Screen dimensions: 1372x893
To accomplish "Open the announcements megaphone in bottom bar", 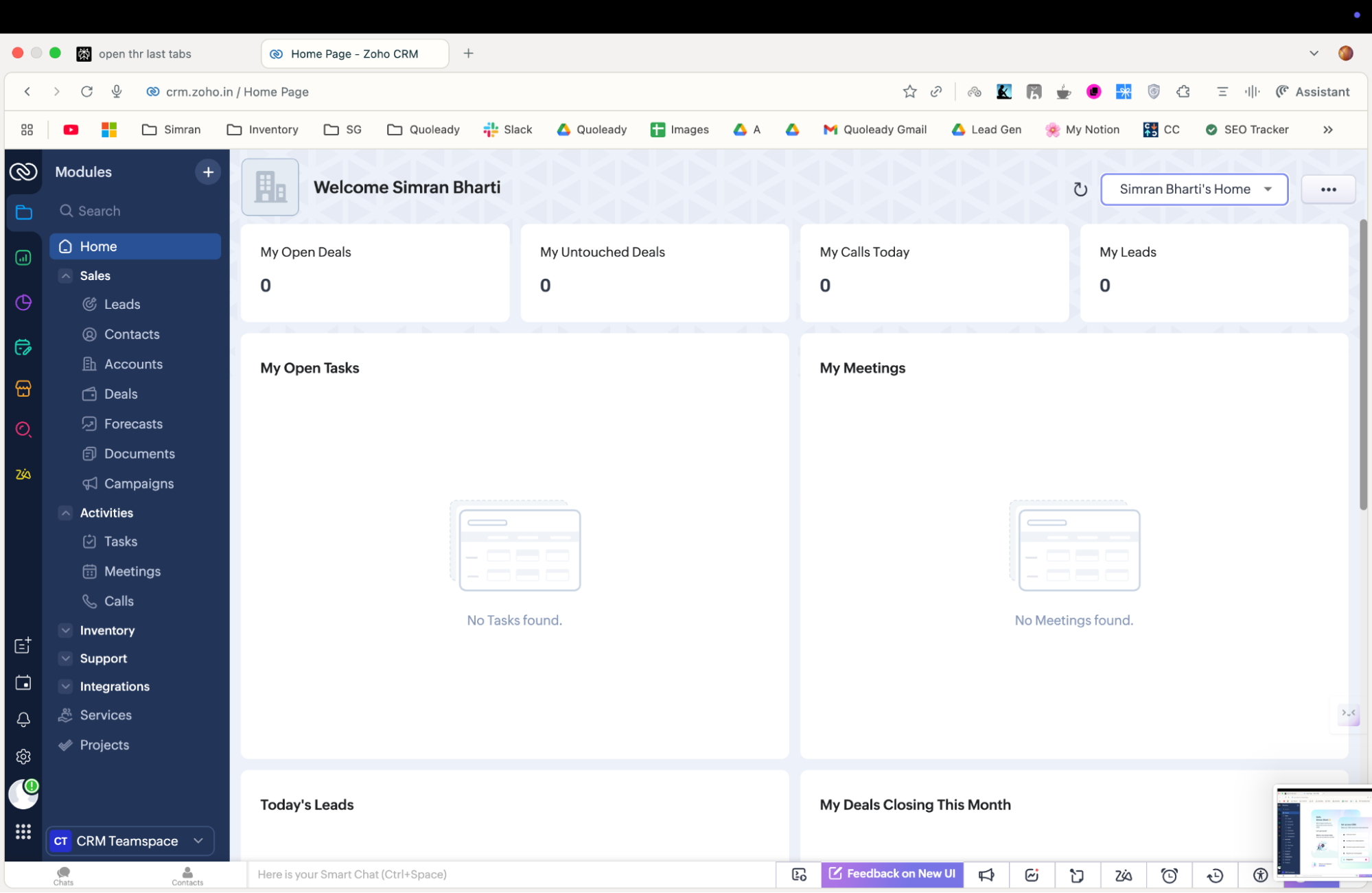I will click(x=986, y=874).
